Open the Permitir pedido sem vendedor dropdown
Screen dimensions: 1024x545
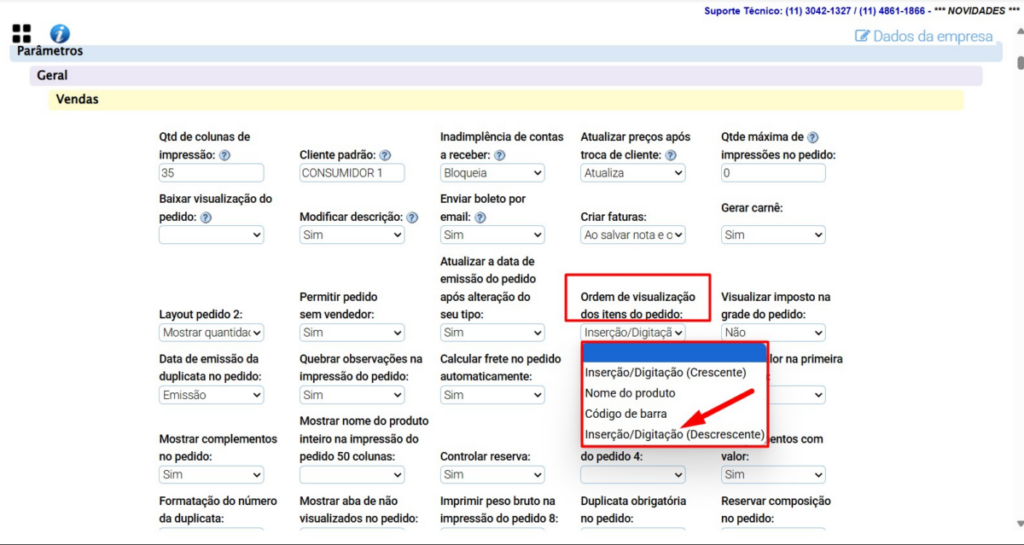tap(352, 333)
